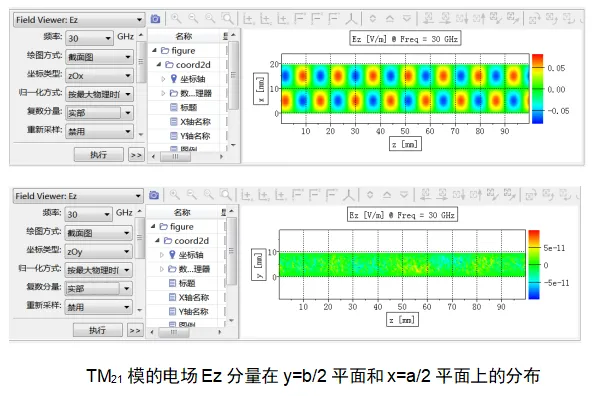Click the 坐标轴 pin icon in the zOx panel tree
The width and height of the screenshot is (607, 396).
point(174,79)
